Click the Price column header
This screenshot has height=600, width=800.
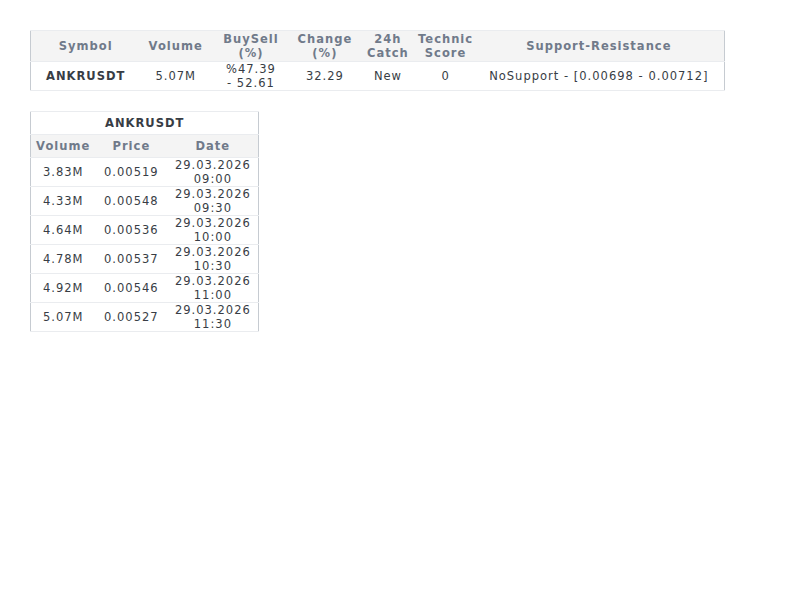point(131,146)
